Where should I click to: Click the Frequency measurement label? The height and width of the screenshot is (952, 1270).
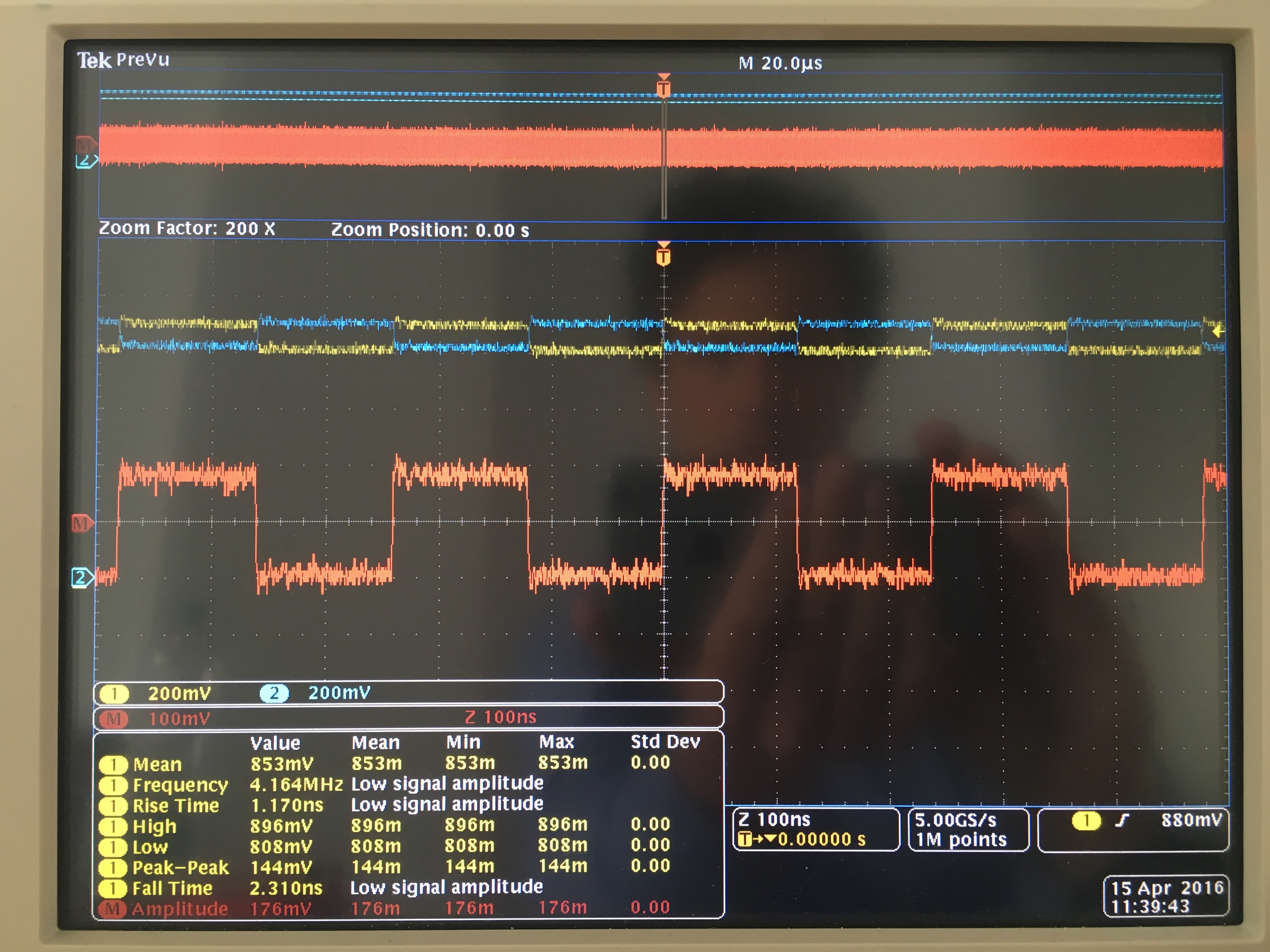click(180, 785)
